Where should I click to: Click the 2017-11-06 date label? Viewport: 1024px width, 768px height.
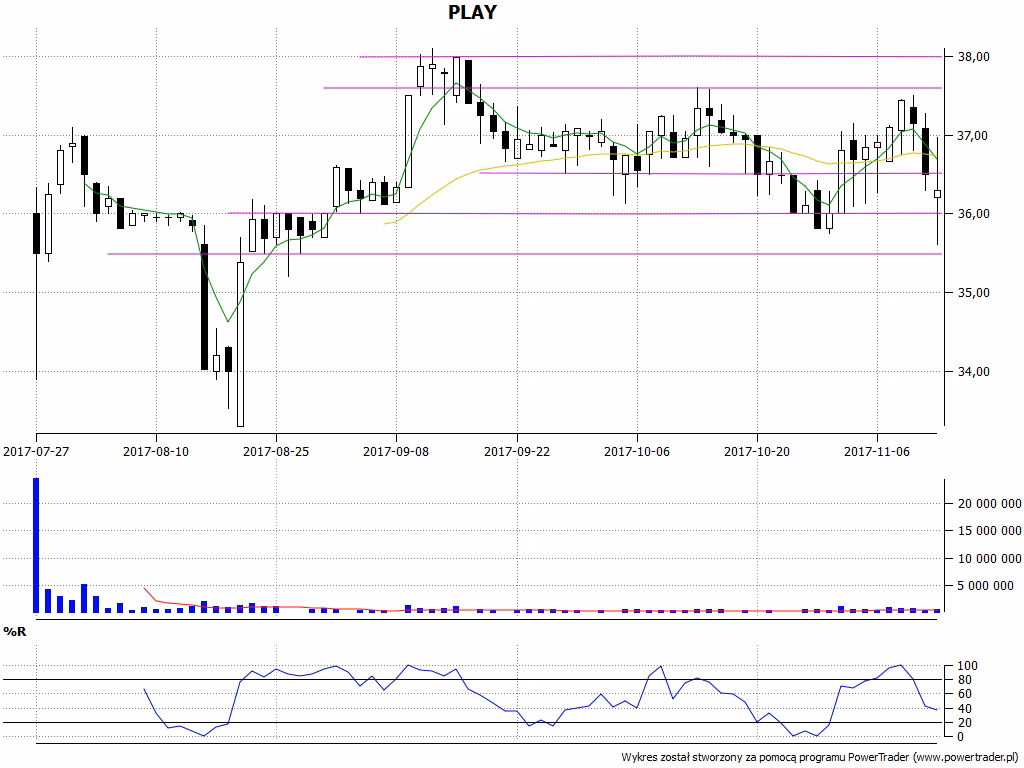point(877,451)
